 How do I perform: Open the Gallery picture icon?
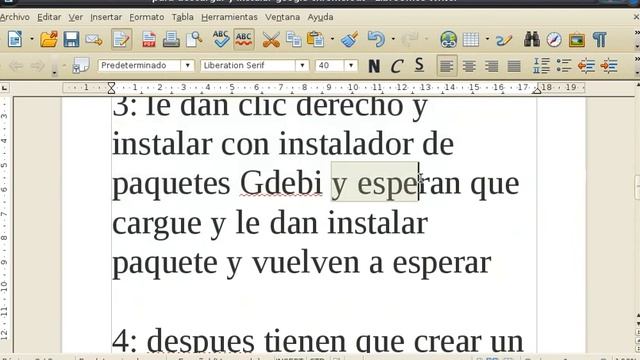tap(577, 40)
